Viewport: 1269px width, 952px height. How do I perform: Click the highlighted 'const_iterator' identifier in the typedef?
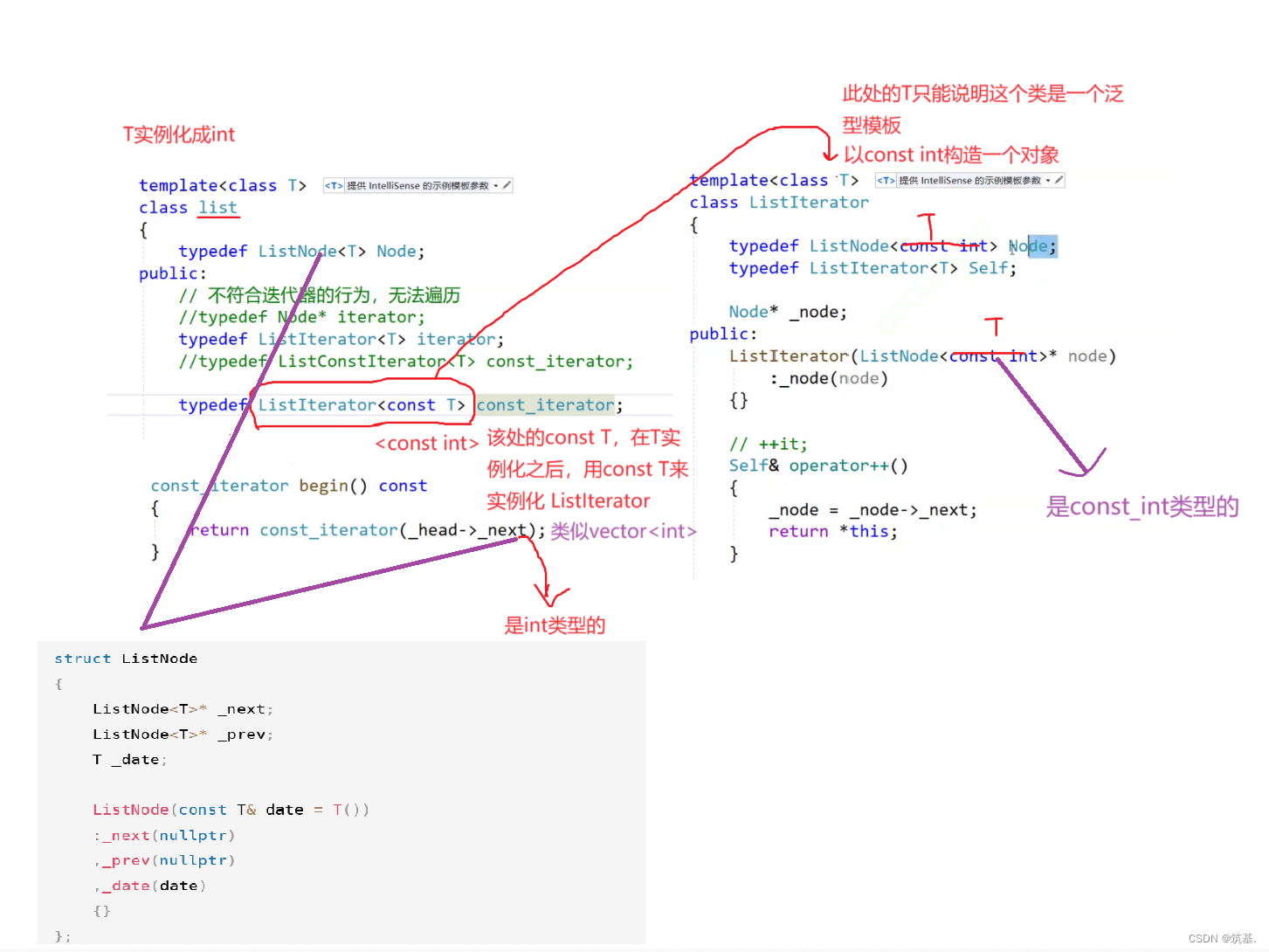click(545, 405)
